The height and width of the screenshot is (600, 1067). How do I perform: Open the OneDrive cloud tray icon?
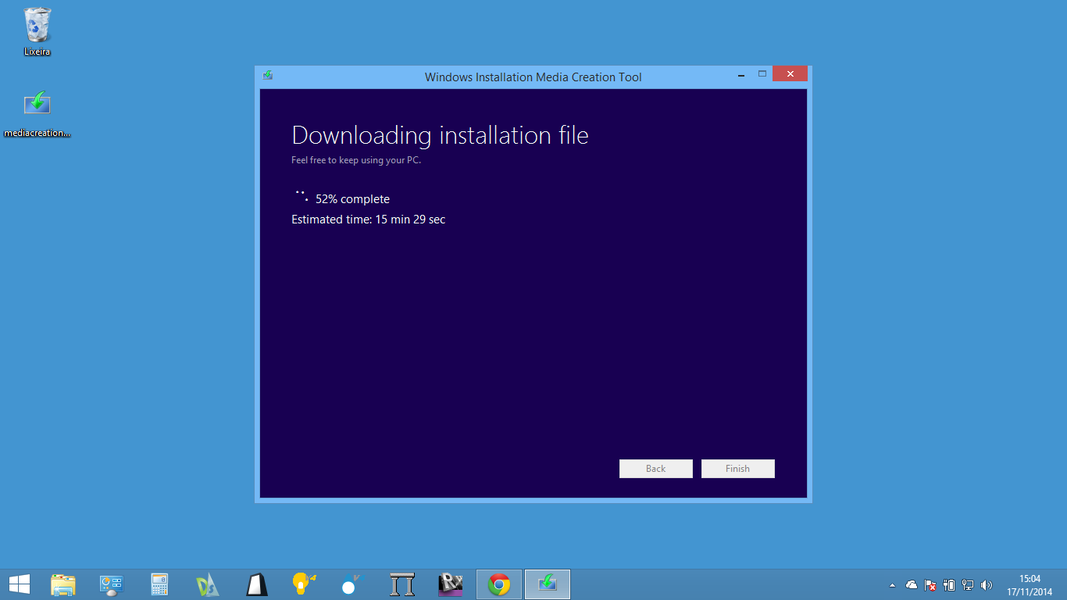(x=911, y=585)
